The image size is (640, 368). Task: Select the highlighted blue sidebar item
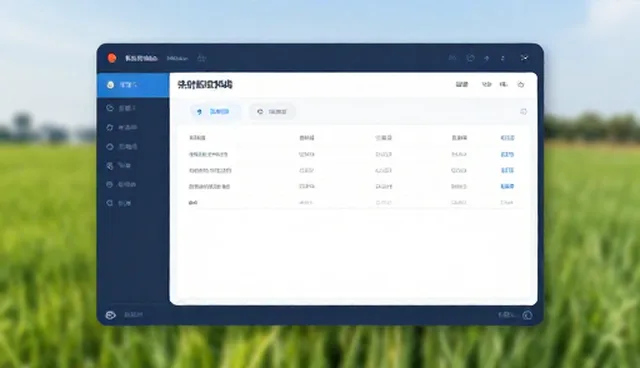[133, 85]
